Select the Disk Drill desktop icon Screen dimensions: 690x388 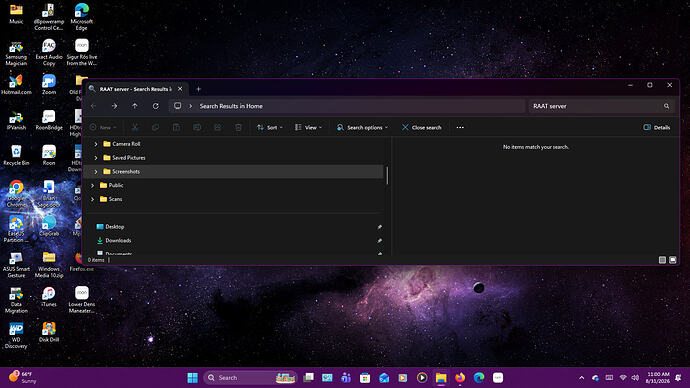point(49,332)
